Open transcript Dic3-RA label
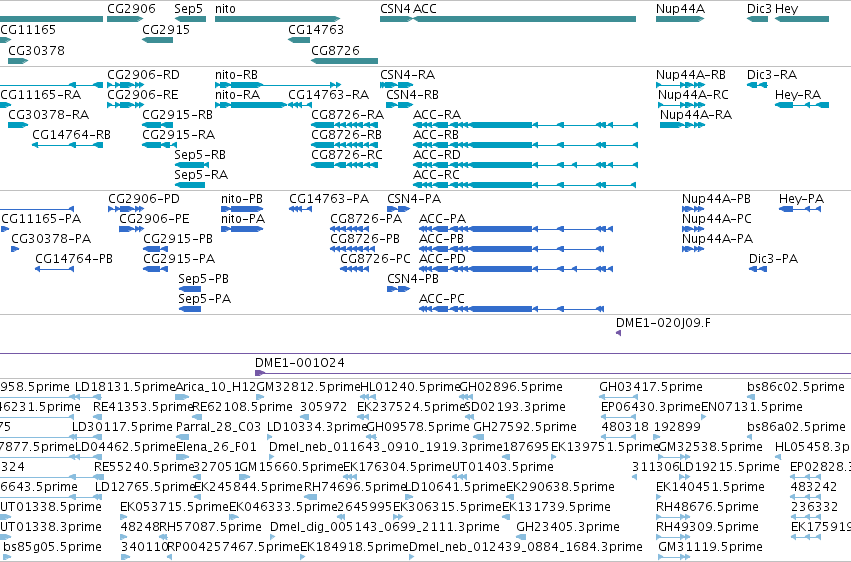 [x=772, y=74]
